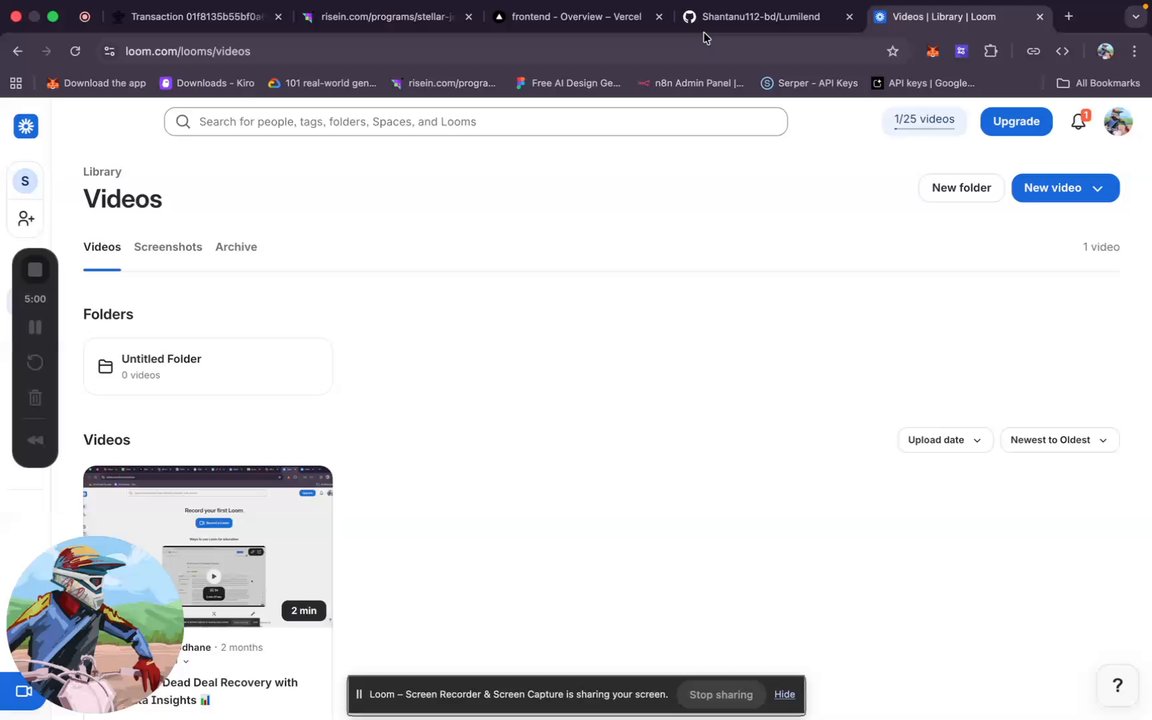Open the notifications bell

coord(1079,121)
